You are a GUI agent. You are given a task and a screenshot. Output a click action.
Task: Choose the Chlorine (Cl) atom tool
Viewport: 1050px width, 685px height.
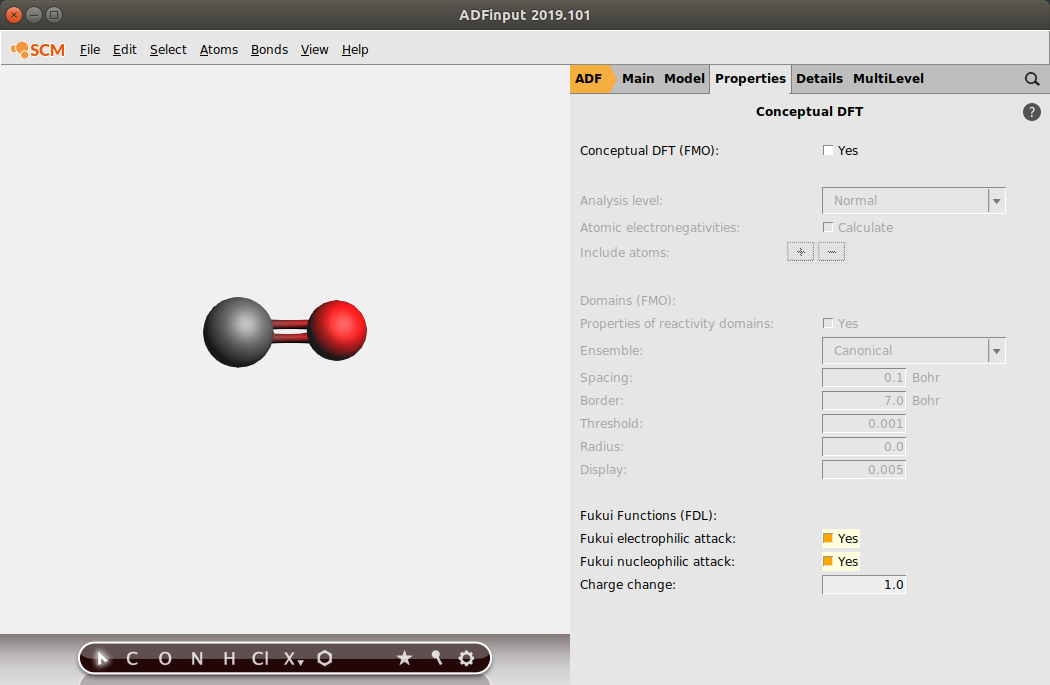[260, 659]
